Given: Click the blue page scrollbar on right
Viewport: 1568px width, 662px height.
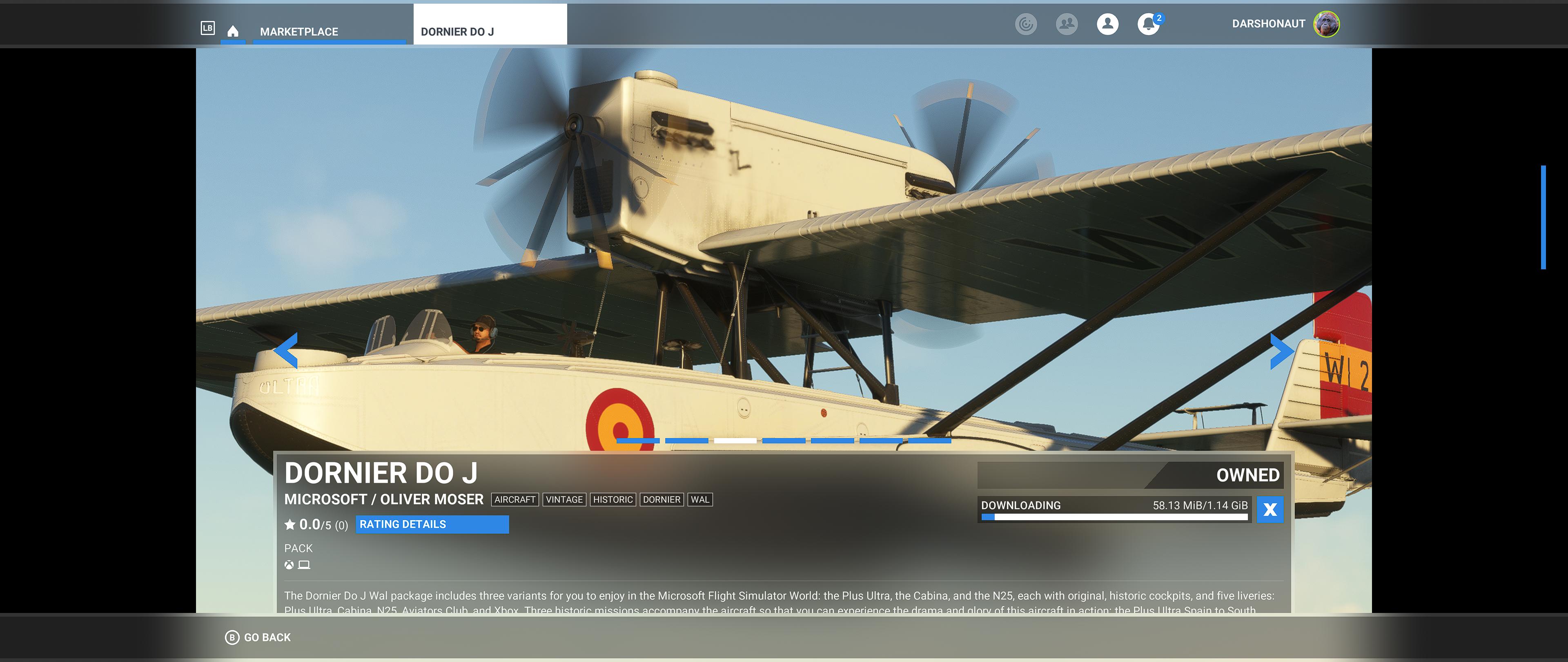Looking at the screenshot, I should point(1543,217).
